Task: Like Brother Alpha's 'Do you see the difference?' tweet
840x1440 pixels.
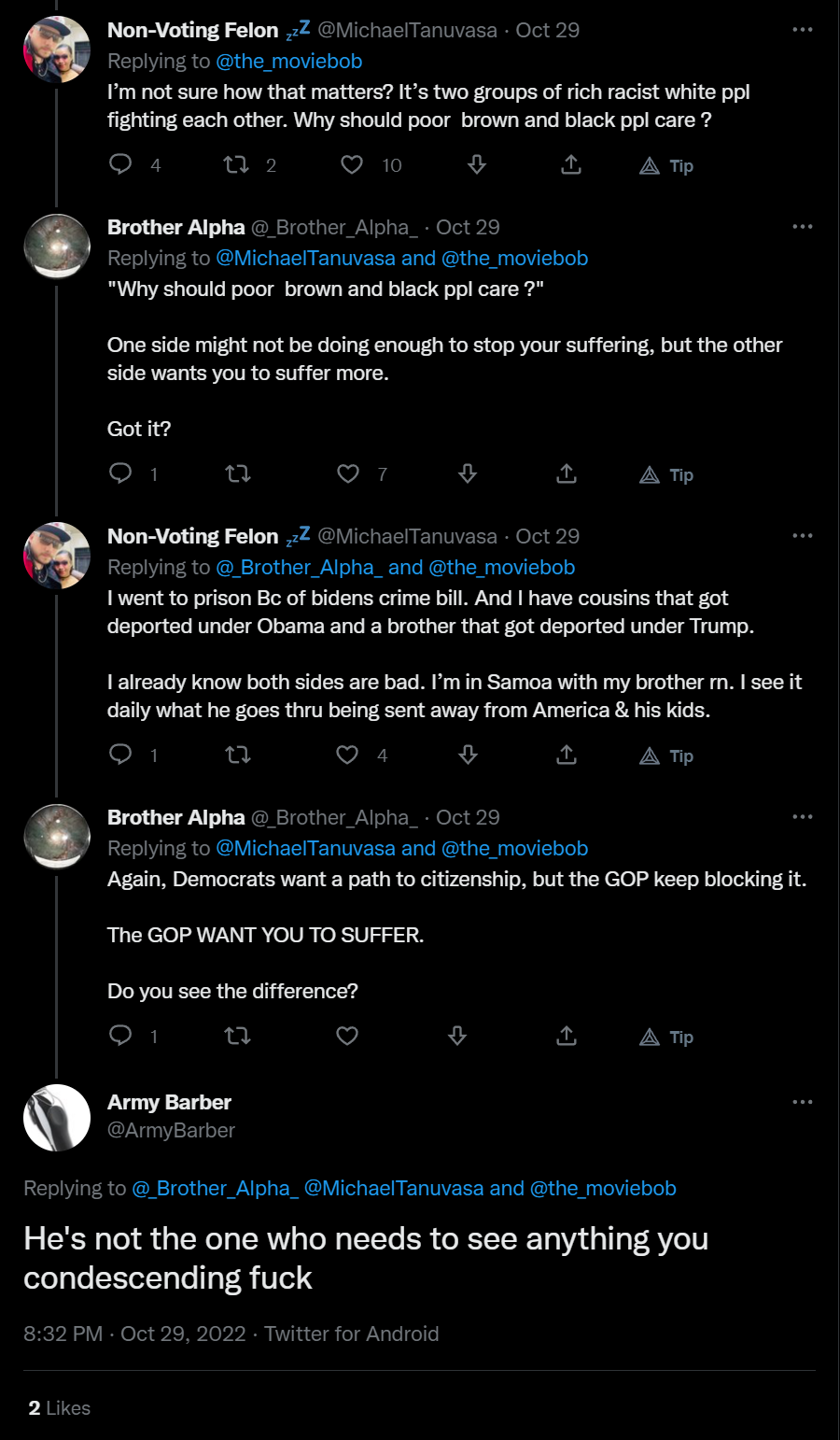Action: click(x=347, y=1036)
